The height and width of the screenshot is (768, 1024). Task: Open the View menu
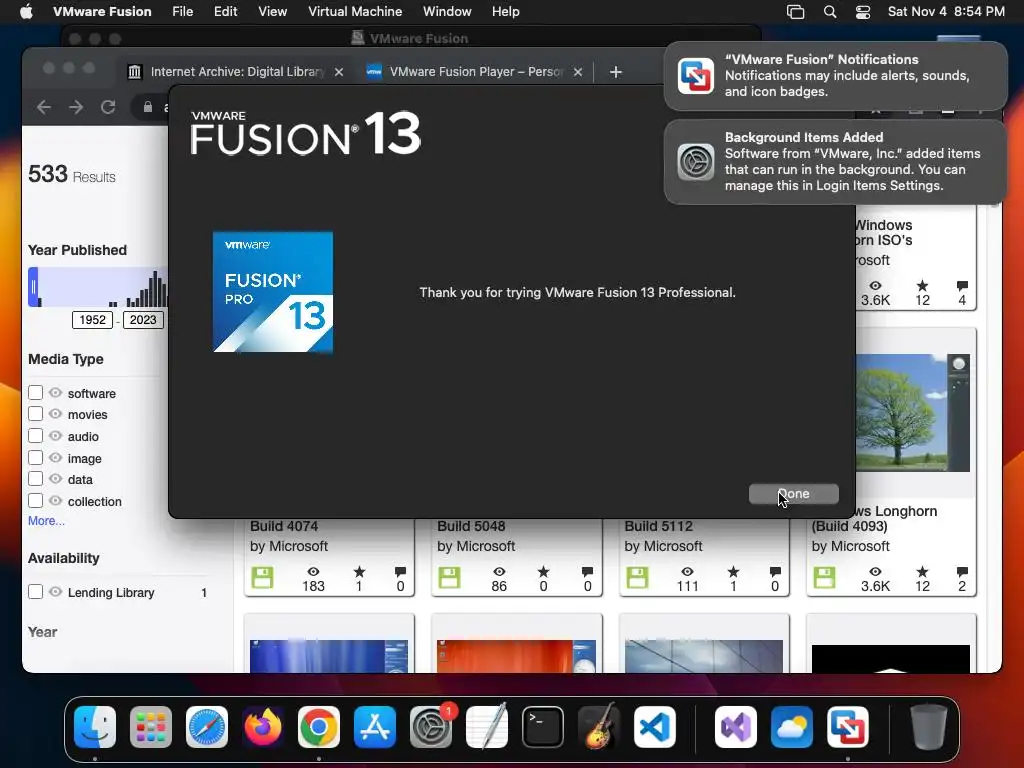point(272,12)
